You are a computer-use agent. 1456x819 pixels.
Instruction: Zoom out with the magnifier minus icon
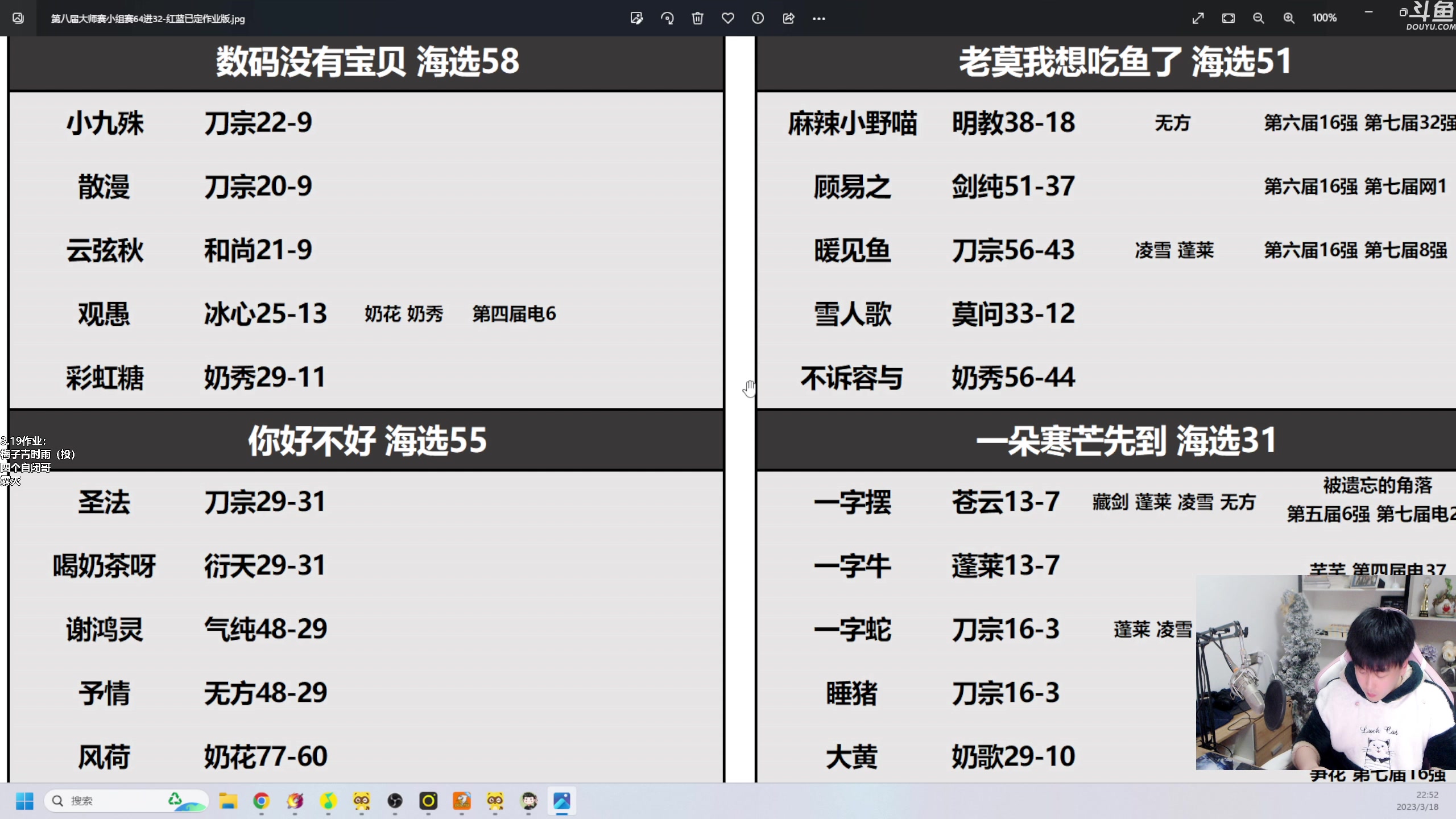click(x=1258, y=18)
